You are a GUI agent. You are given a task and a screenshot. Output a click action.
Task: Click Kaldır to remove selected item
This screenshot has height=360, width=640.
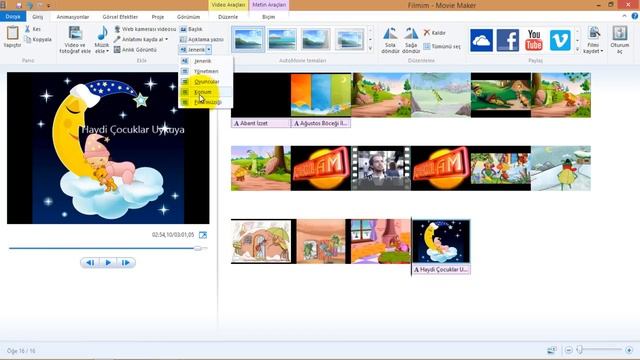tap(434, 32)
